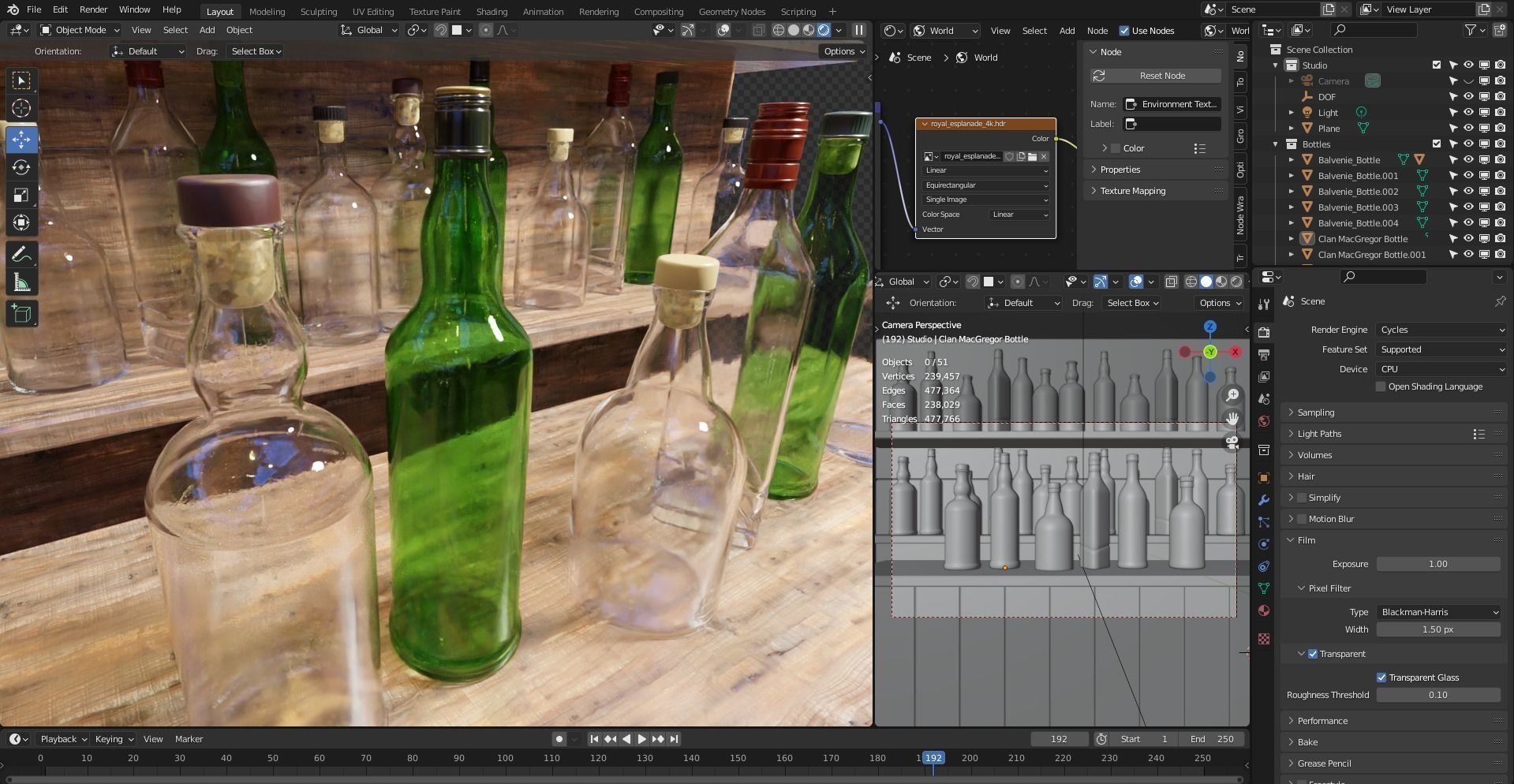
Task: Open the Options popover in the main viewport
Action: [x=843, y=51]
